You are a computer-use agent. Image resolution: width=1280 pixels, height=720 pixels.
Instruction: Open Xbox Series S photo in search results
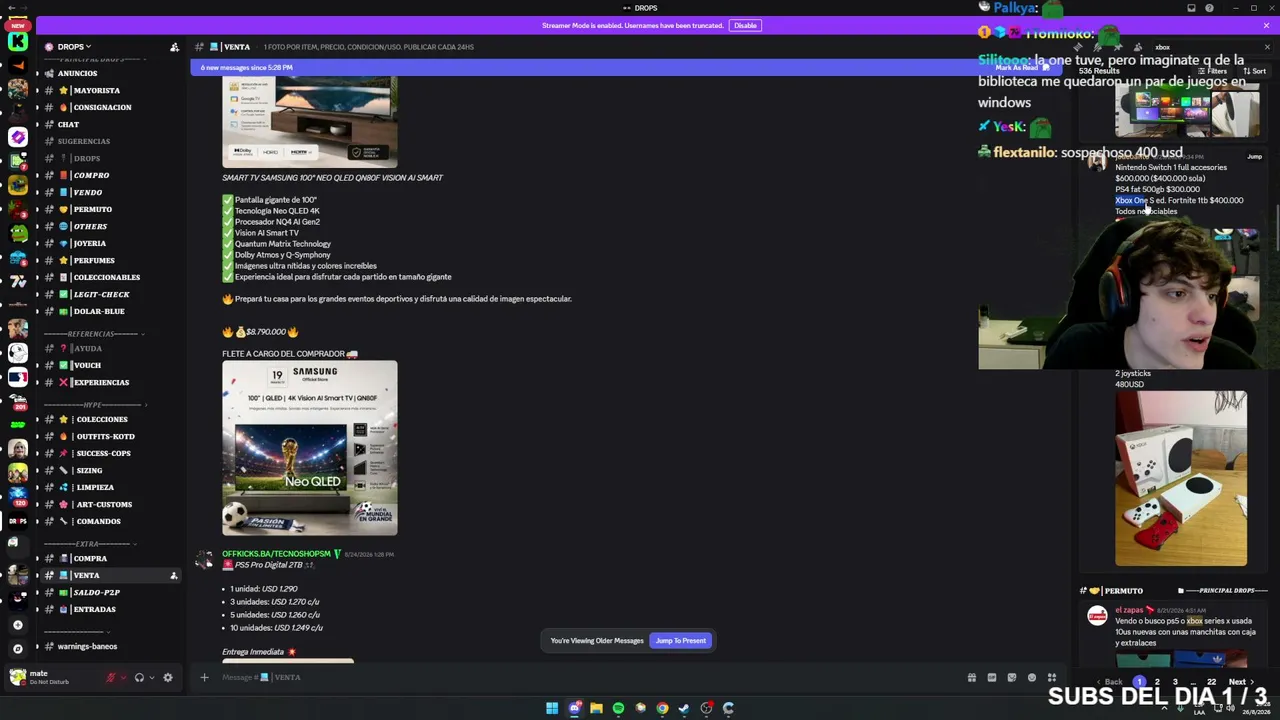[x=1181, y=479]
